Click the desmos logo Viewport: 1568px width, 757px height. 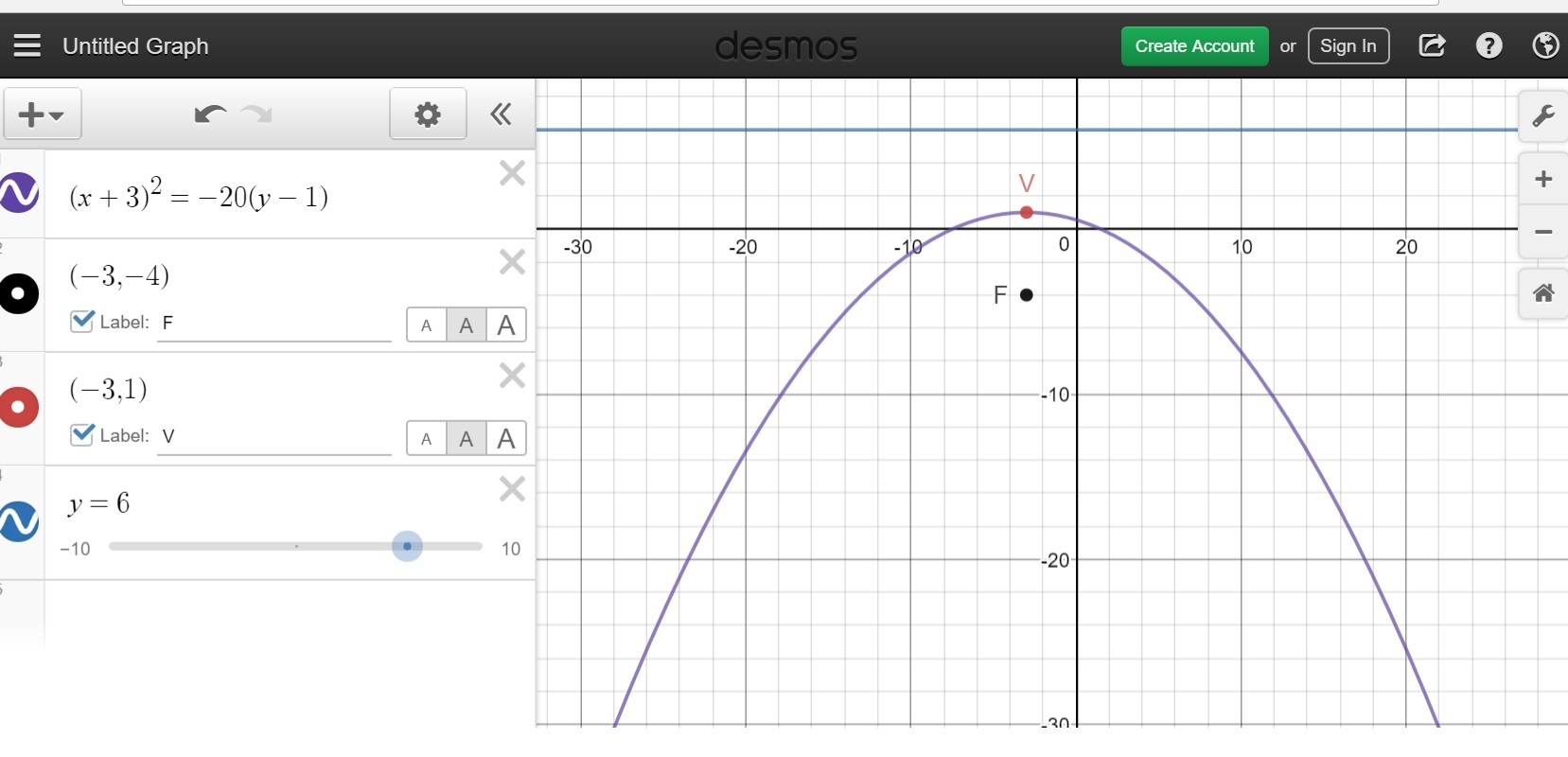pyautogui.click(x=786, y=46)
